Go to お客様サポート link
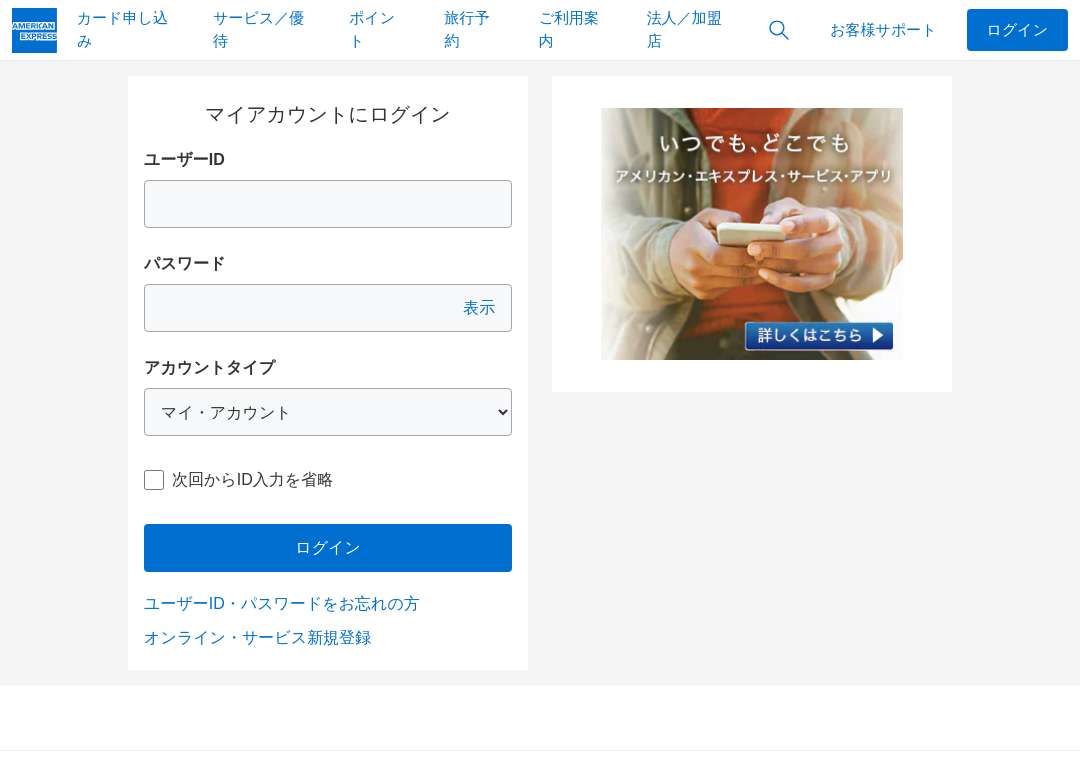Image resolution: width=1080 pixels, height=768 pixels. tap(882, 30)
